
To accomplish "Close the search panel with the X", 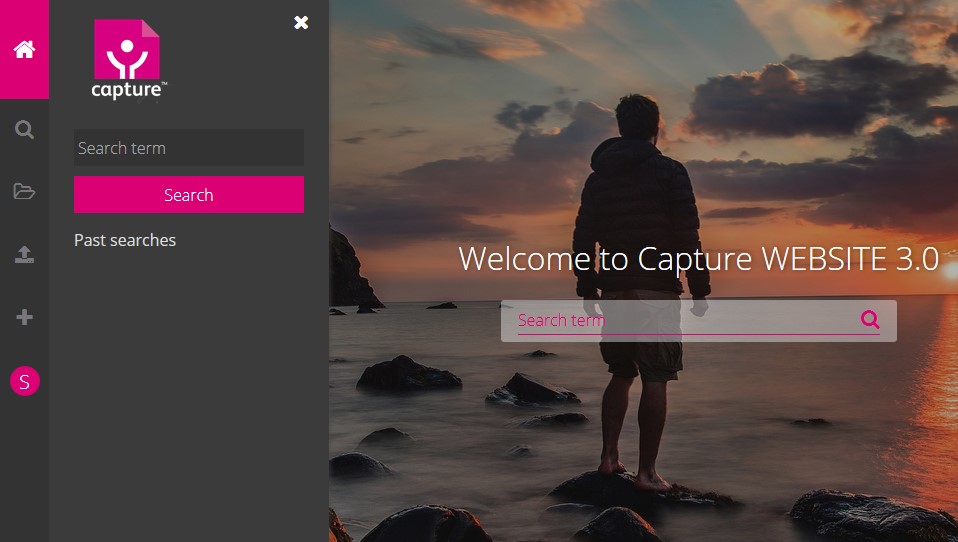I will [x=301, y=22].
